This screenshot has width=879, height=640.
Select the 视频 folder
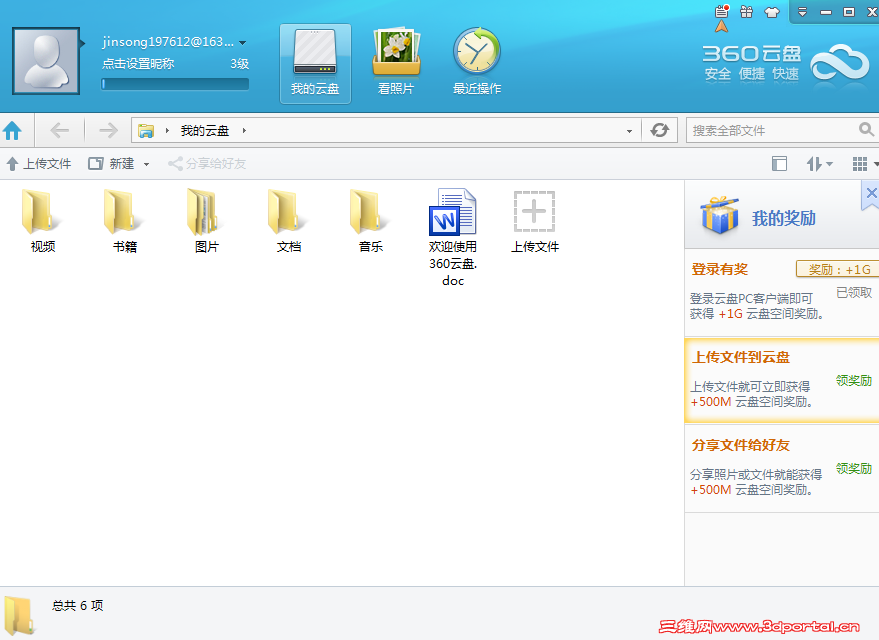43,221
